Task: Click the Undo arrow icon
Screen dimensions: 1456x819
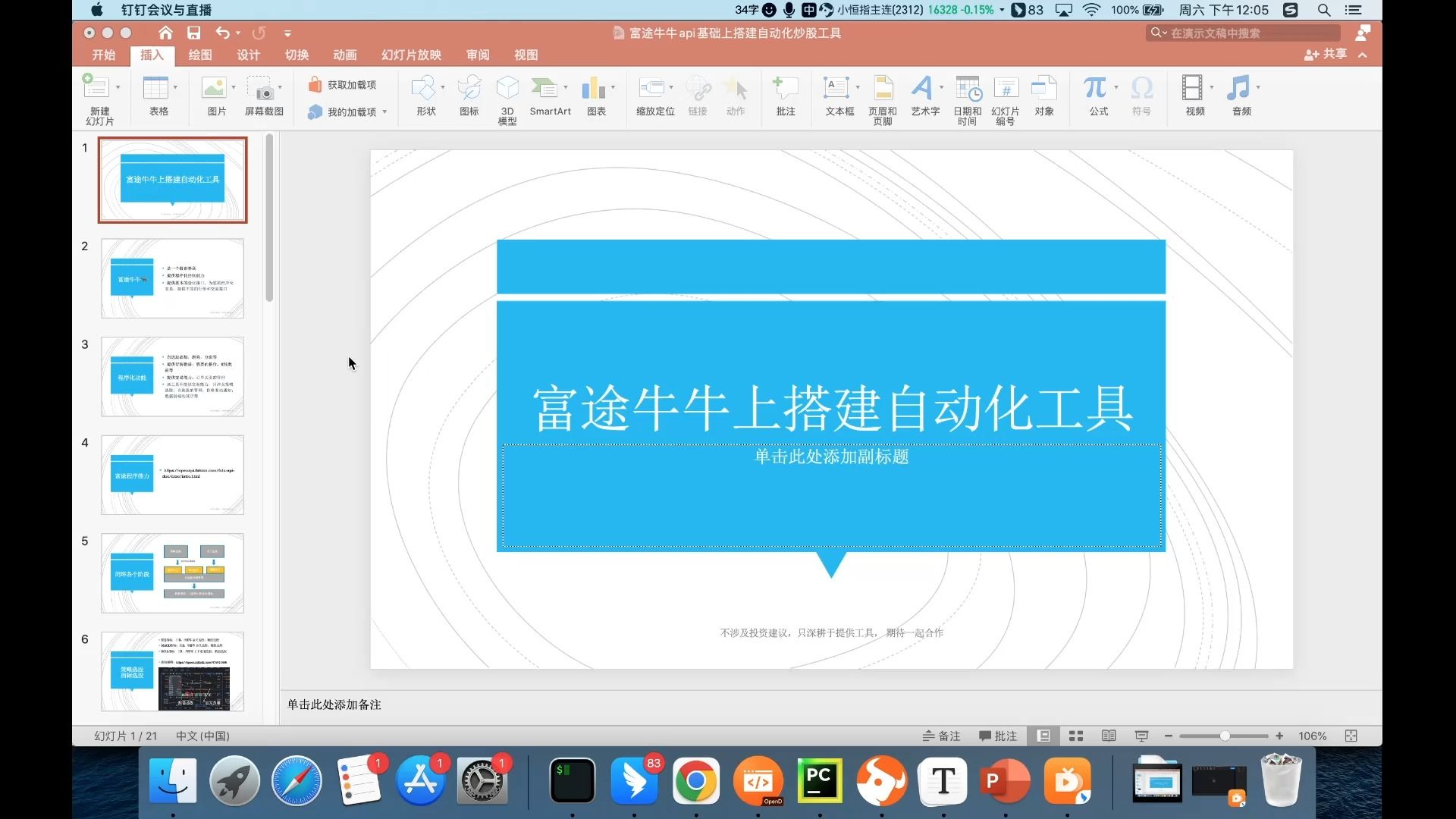Action: 222,33
